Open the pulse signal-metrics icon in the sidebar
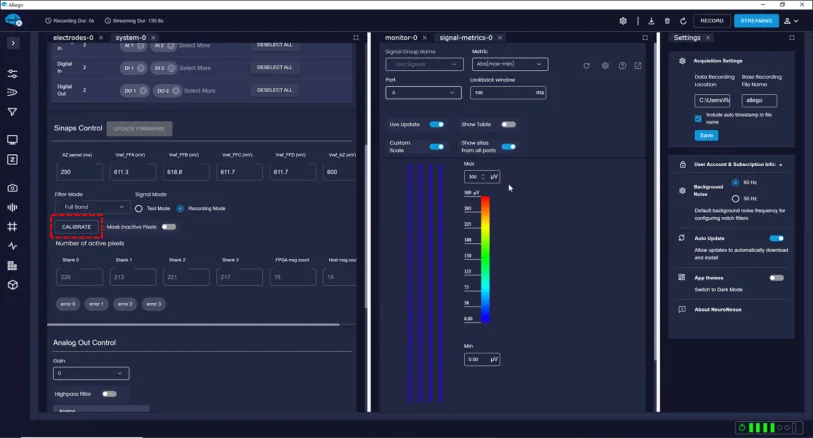The image size is (813, 438). [x=12, y=246]
